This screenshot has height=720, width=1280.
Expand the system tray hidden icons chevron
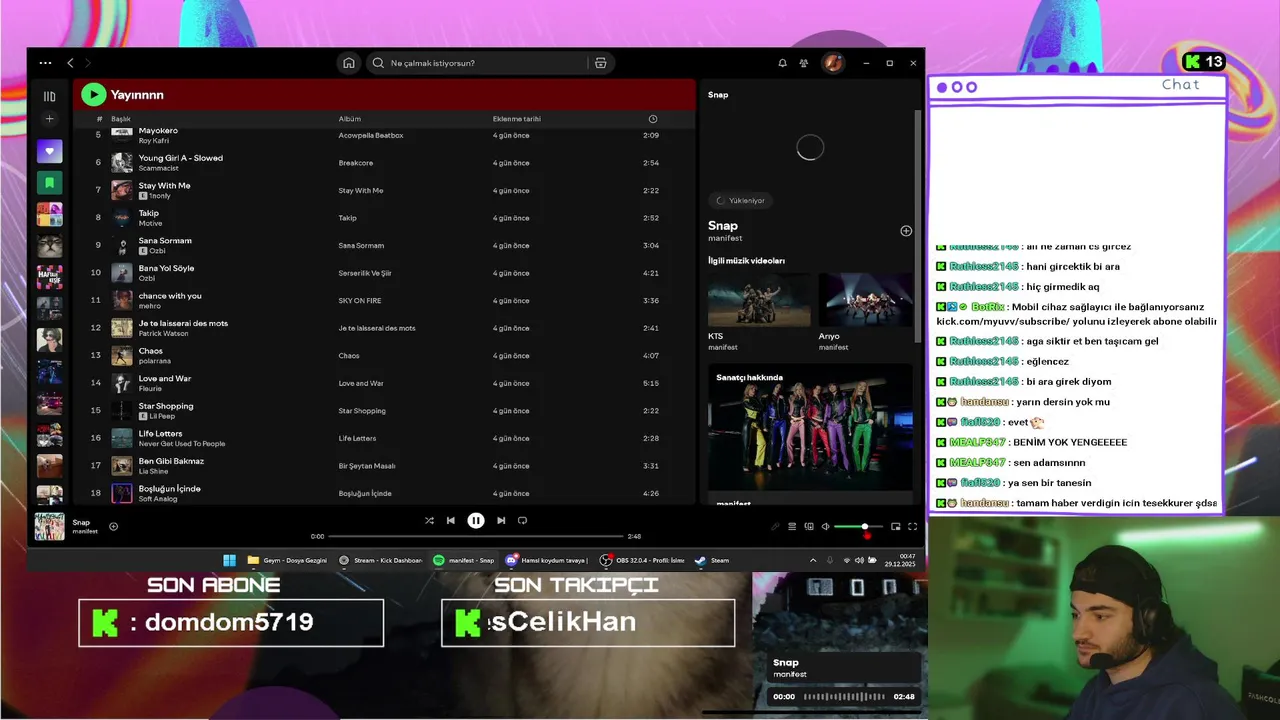click(x=813, y=560)
